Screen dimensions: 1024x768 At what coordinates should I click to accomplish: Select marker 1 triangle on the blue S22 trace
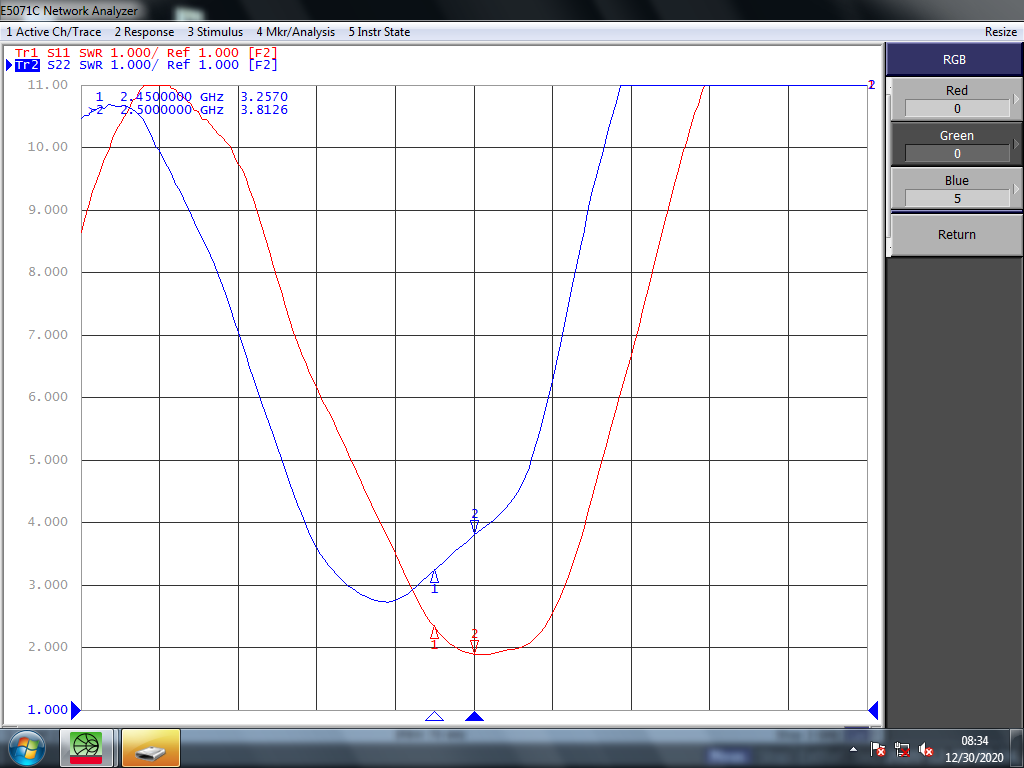tap(434, 576)
